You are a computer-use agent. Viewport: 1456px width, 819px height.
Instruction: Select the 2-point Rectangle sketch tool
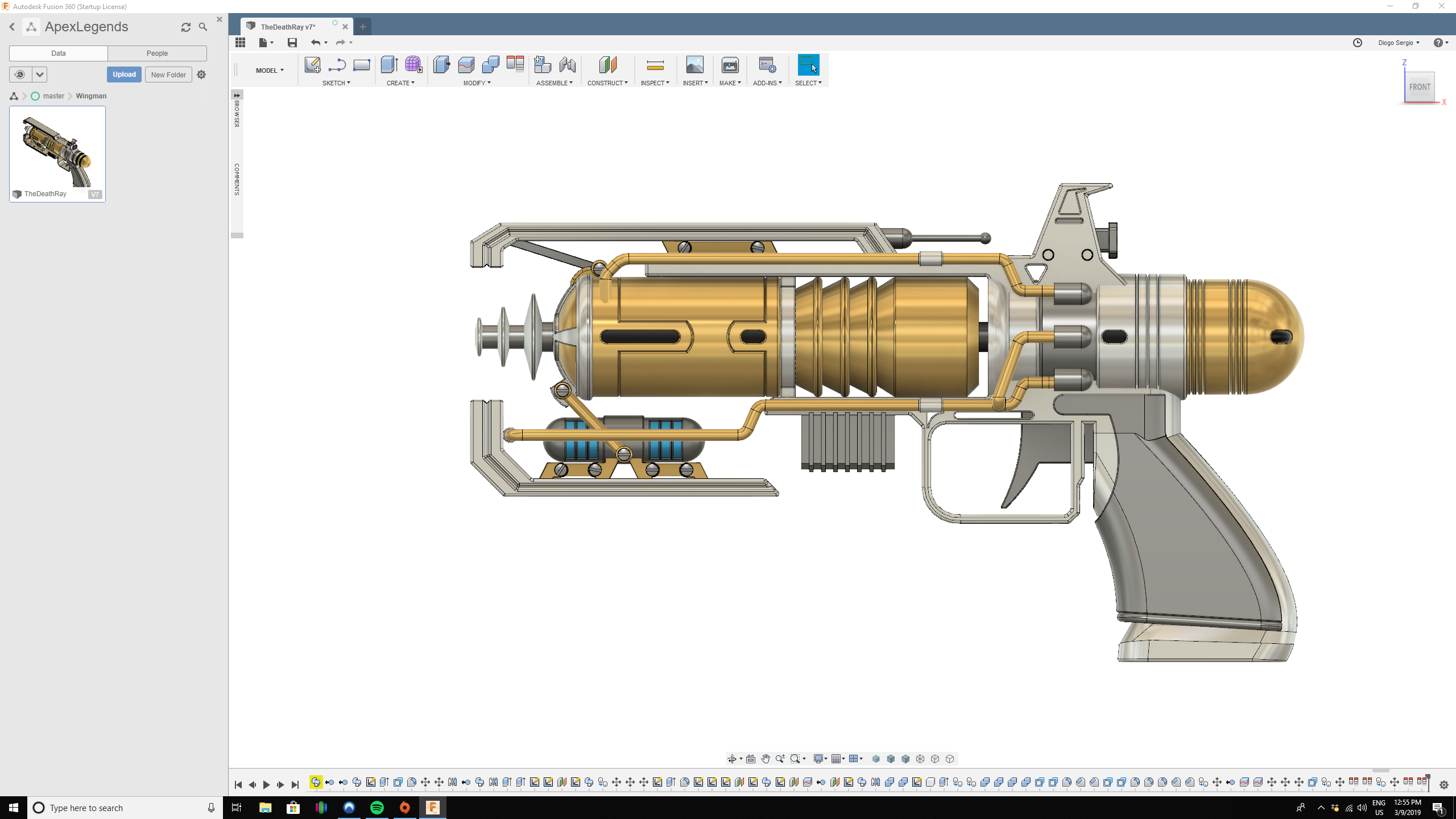click(361, 65)
